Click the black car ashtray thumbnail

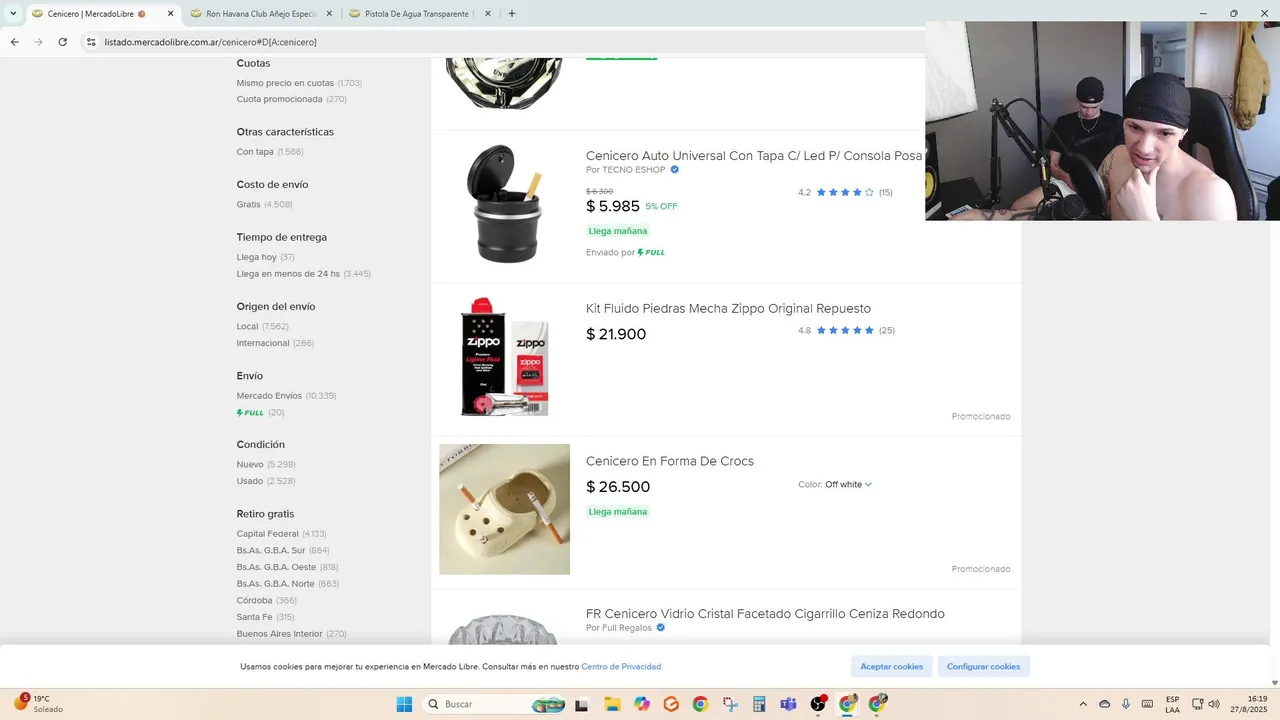[x=505, y=204]
